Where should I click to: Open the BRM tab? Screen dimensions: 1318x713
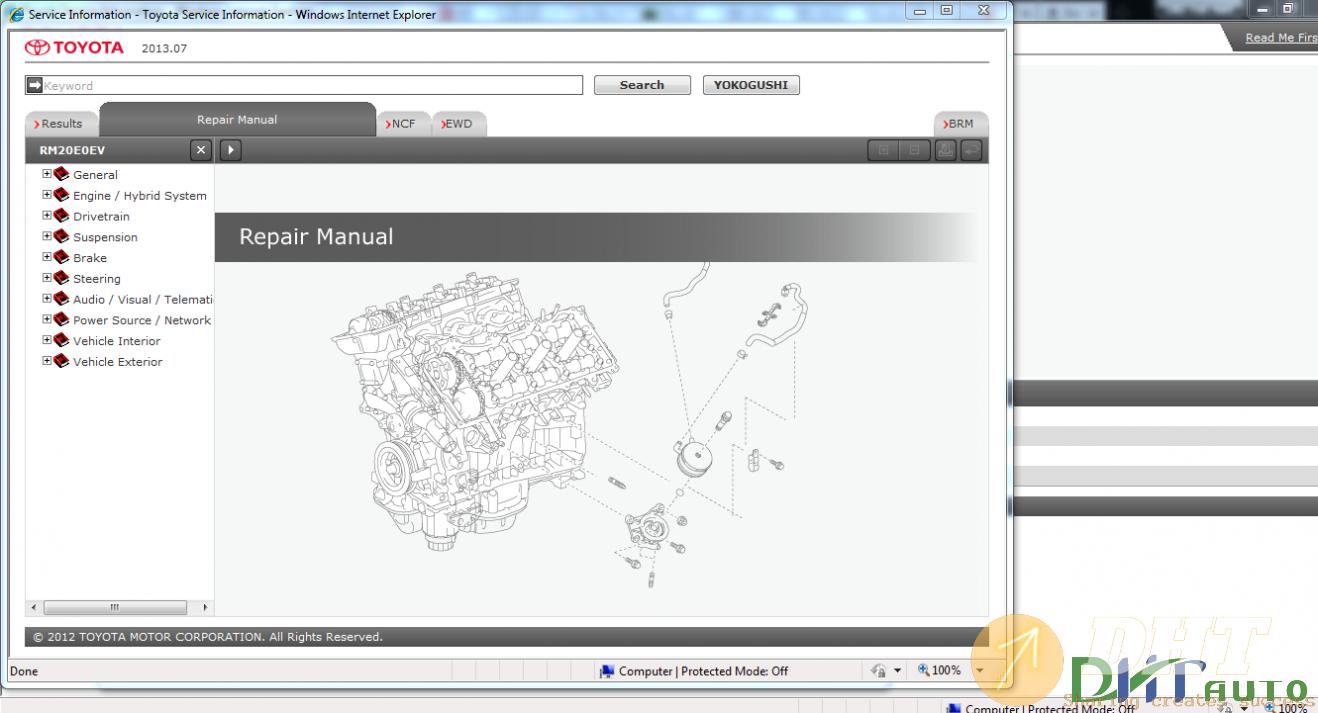[x=959, y=124]
